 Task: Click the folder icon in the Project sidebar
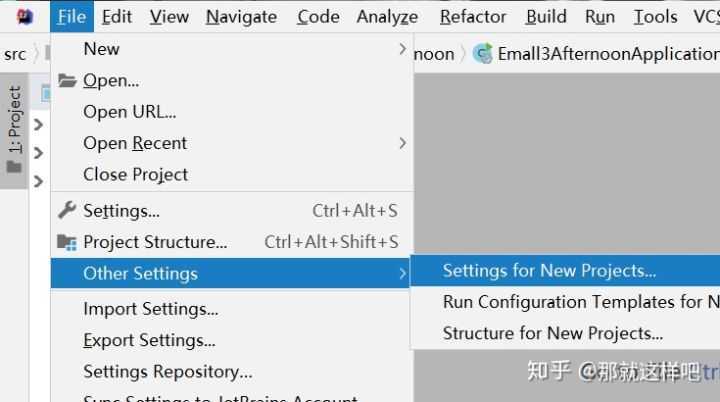[14, 166]
